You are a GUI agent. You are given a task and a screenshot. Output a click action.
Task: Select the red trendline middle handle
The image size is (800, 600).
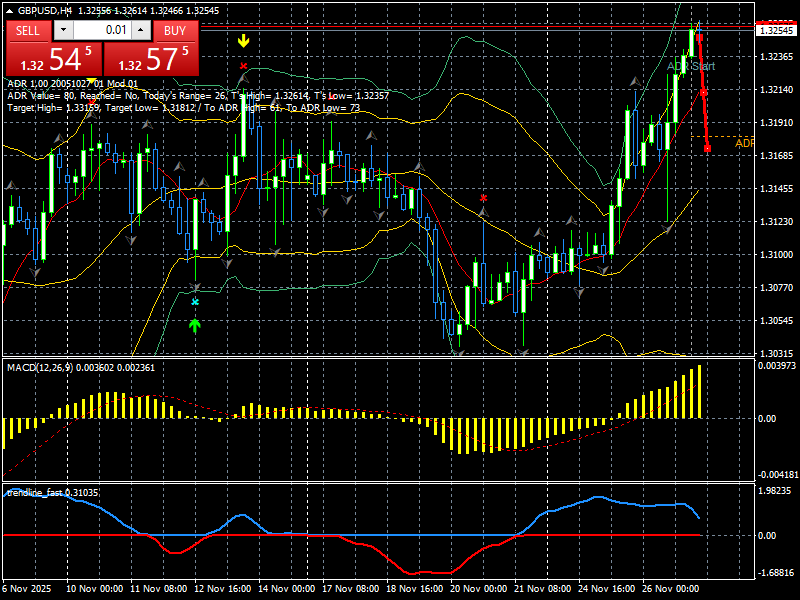704,92
